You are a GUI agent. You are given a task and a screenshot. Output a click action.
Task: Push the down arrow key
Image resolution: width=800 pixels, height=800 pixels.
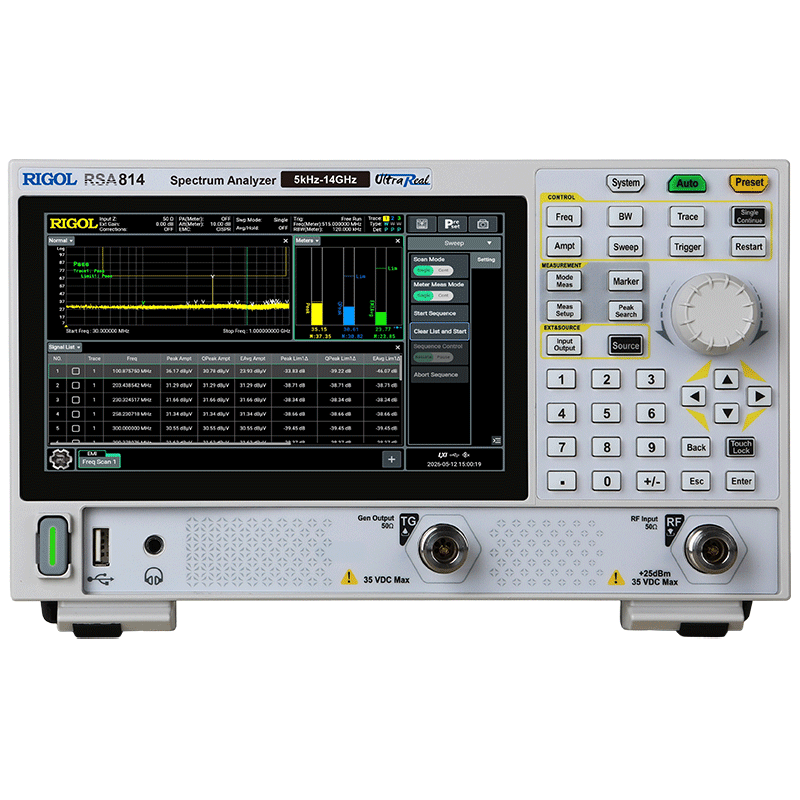point(727,413)
